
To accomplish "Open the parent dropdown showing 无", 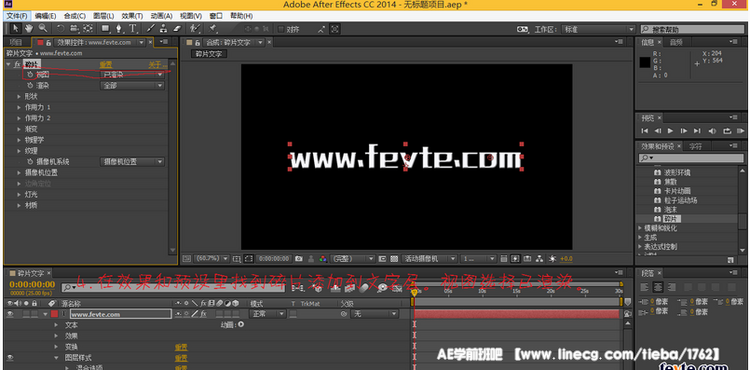I will point(374,314).
